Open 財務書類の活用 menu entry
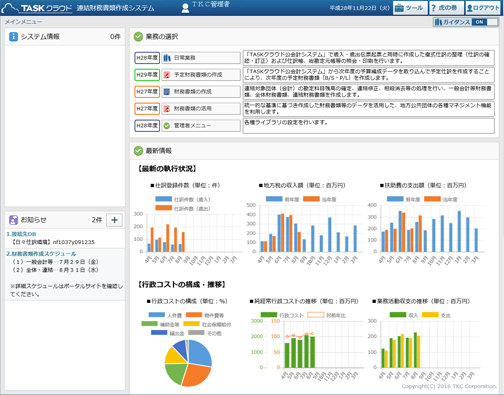Image resolution: width=504 pixels, height=395 pixels. click(x=201, y=109)
